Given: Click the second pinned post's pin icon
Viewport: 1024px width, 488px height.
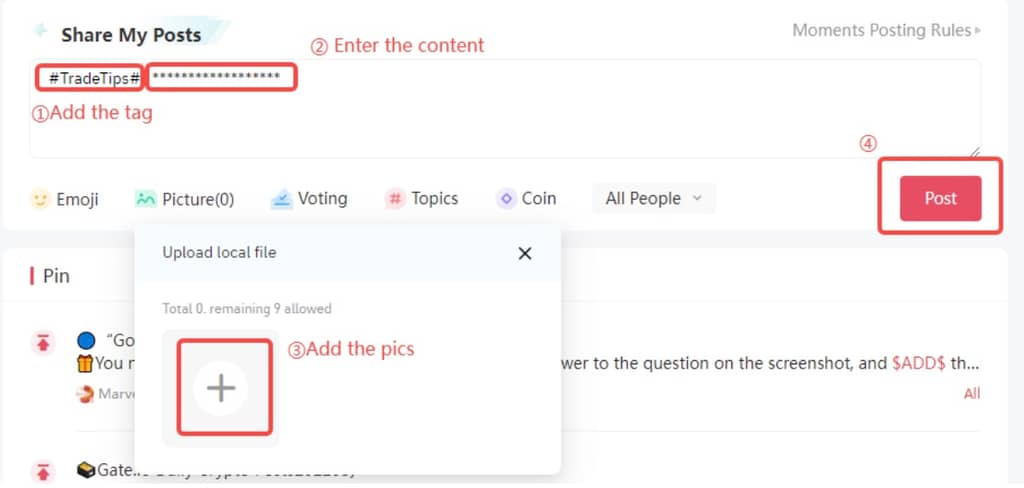Looking at the screenshot, I should (43, 470).
